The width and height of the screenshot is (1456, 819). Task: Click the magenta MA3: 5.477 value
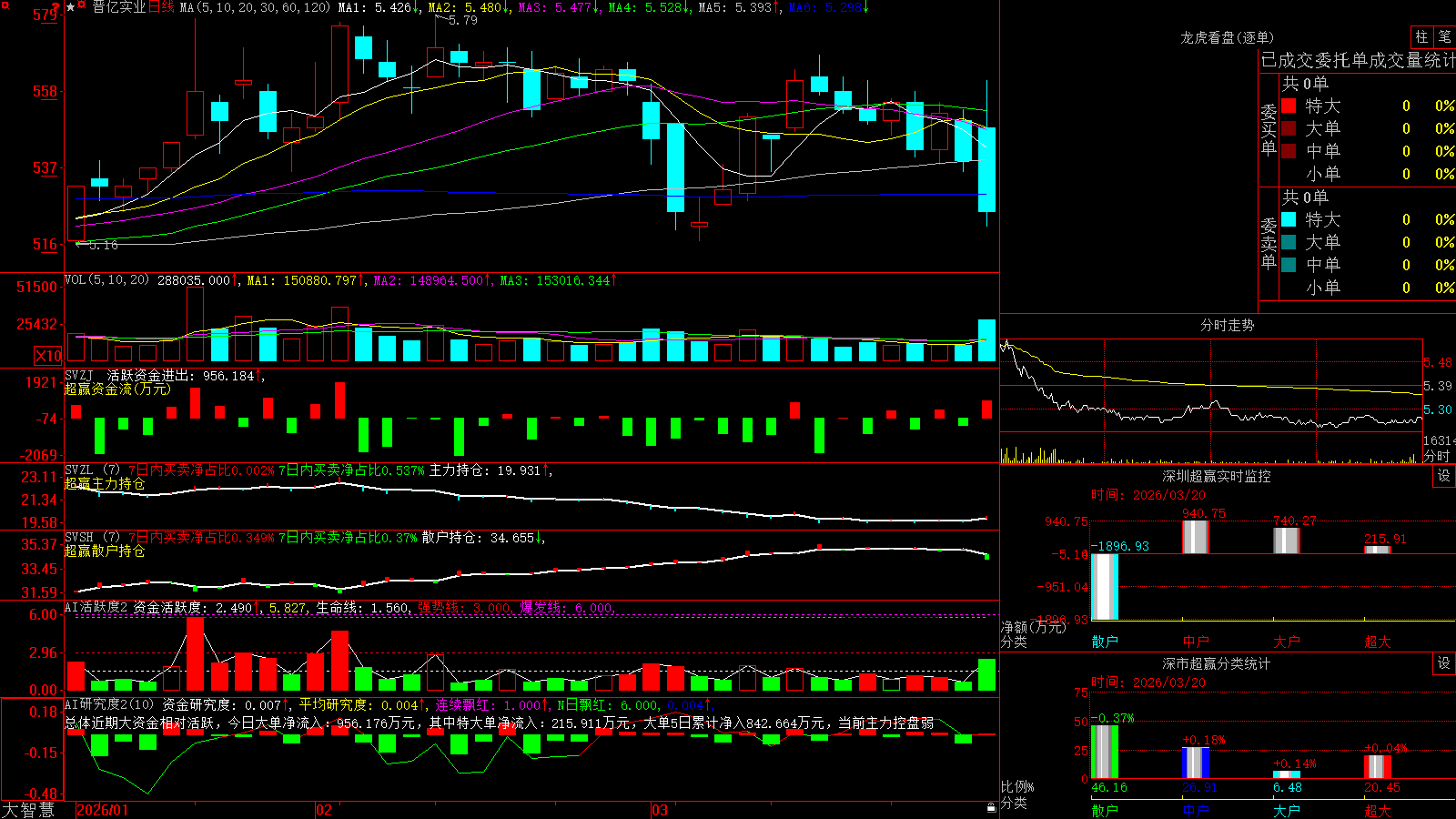coord(560,7)
